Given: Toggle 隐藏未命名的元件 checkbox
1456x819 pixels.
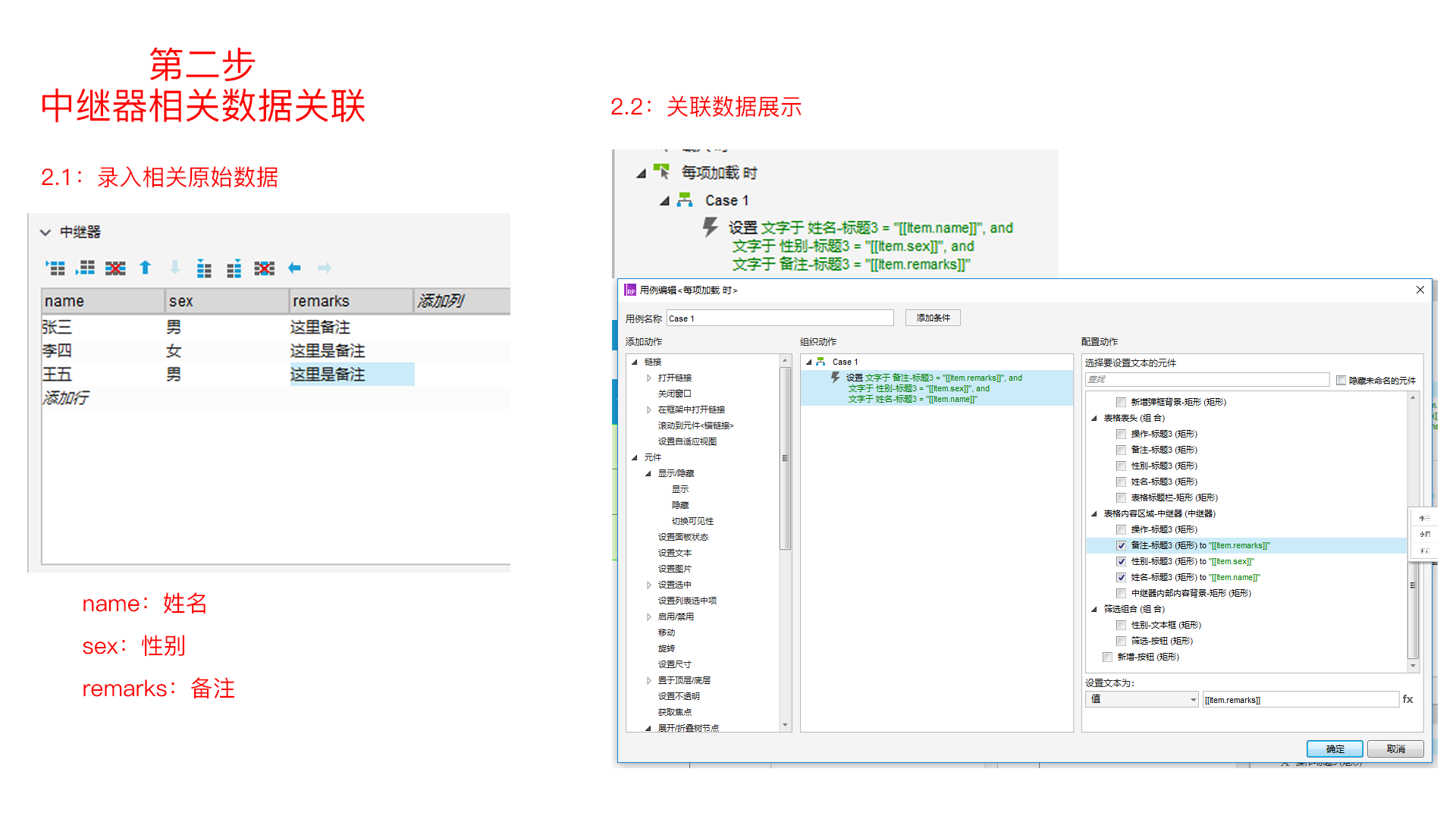Looking at the screenshot, I should coord(1341,381).
